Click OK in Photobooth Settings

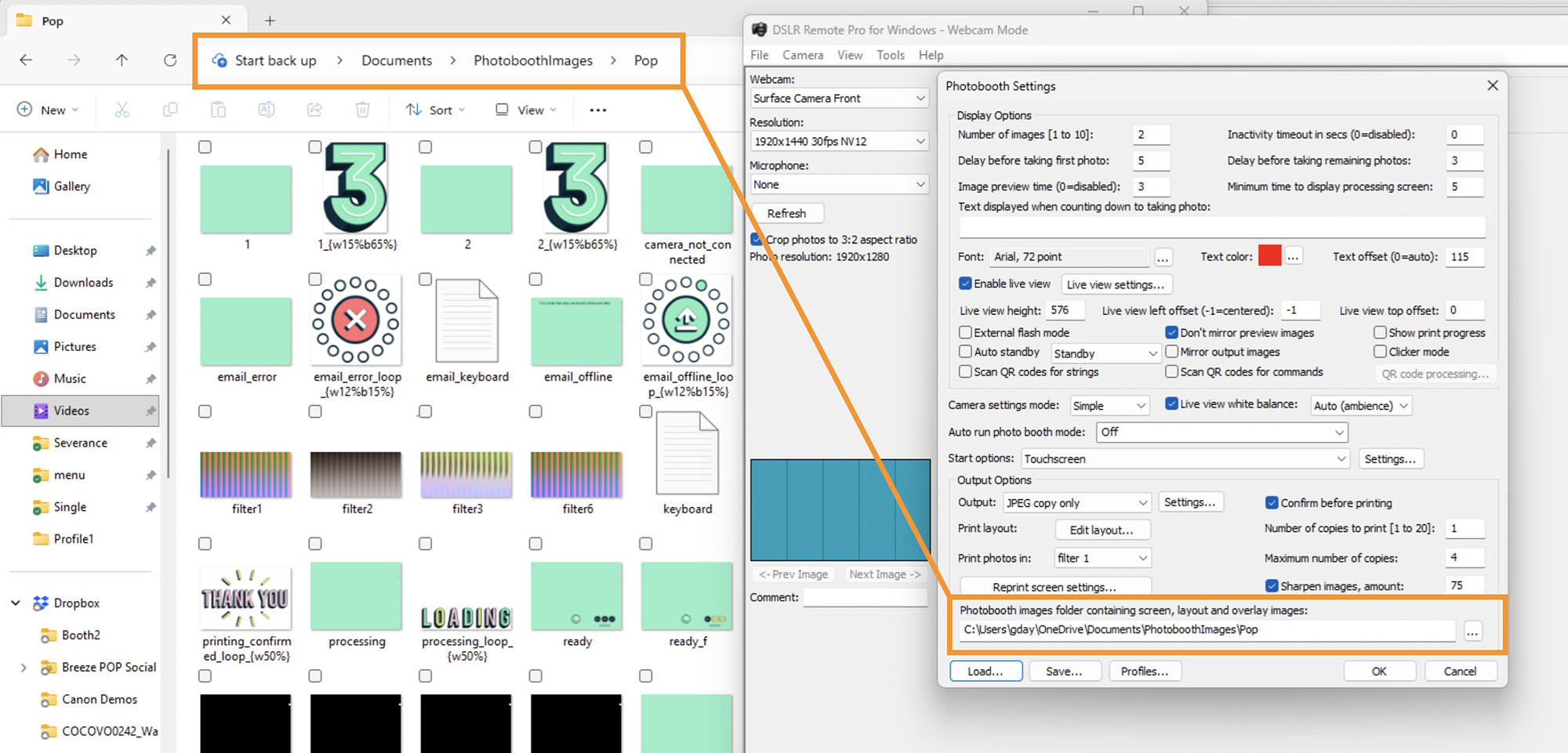[1379, 672]
